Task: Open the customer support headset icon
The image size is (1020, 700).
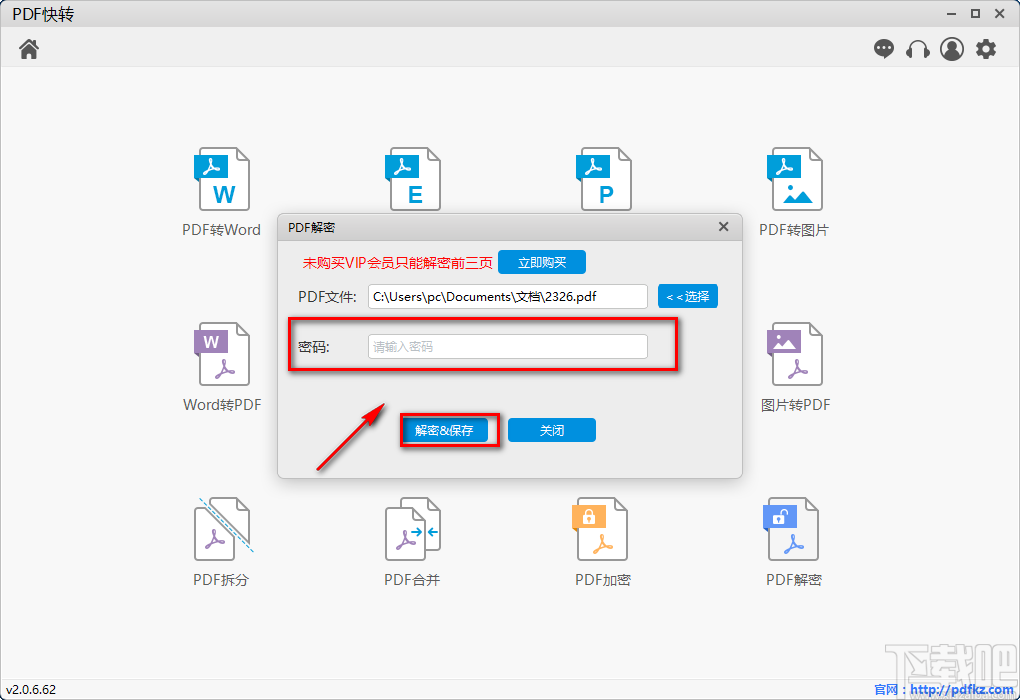Action: click(x=917, y=48)
